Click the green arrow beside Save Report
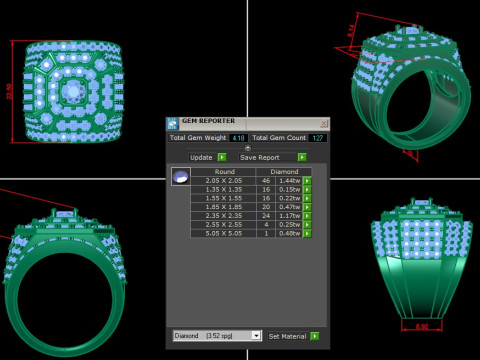 (302, 157)
